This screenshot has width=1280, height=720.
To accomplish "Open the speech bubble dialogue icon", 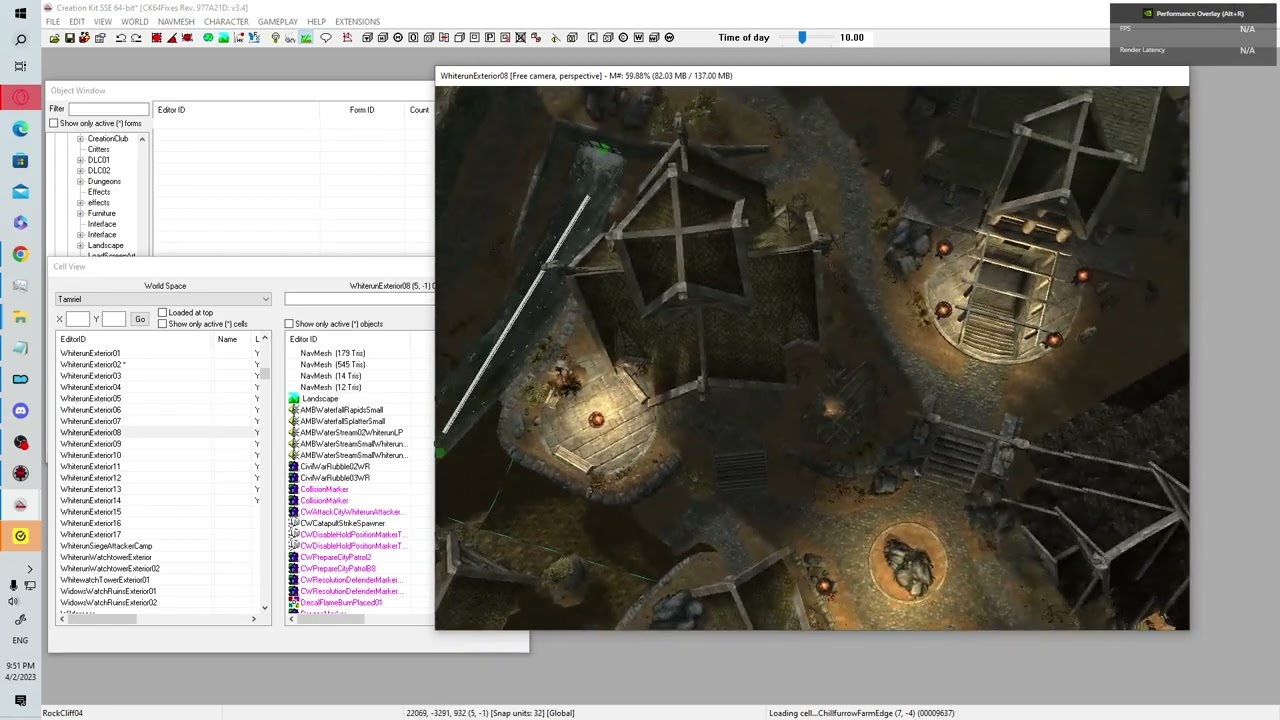I will click(326, 38).
